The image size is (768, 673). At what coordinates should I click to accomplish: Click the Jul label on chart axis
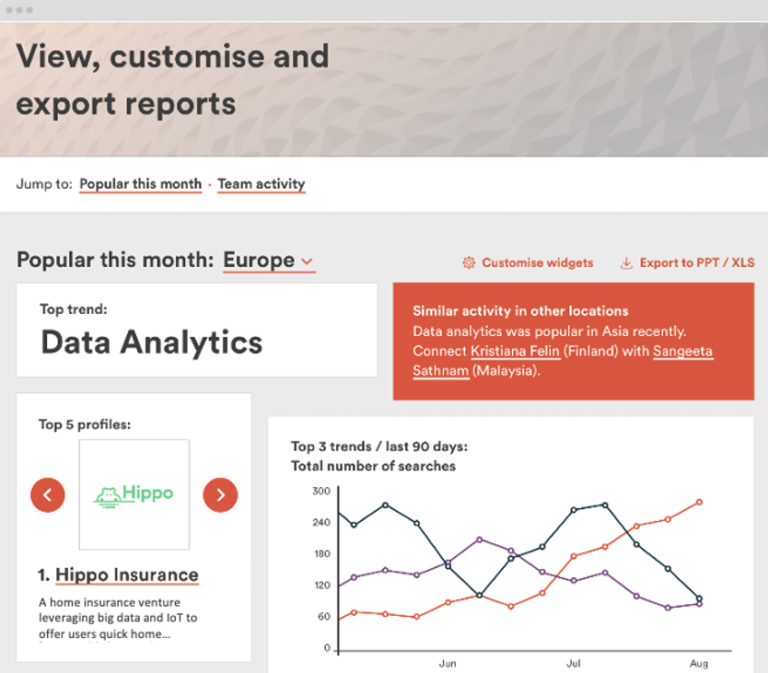(x=573, y=664)
